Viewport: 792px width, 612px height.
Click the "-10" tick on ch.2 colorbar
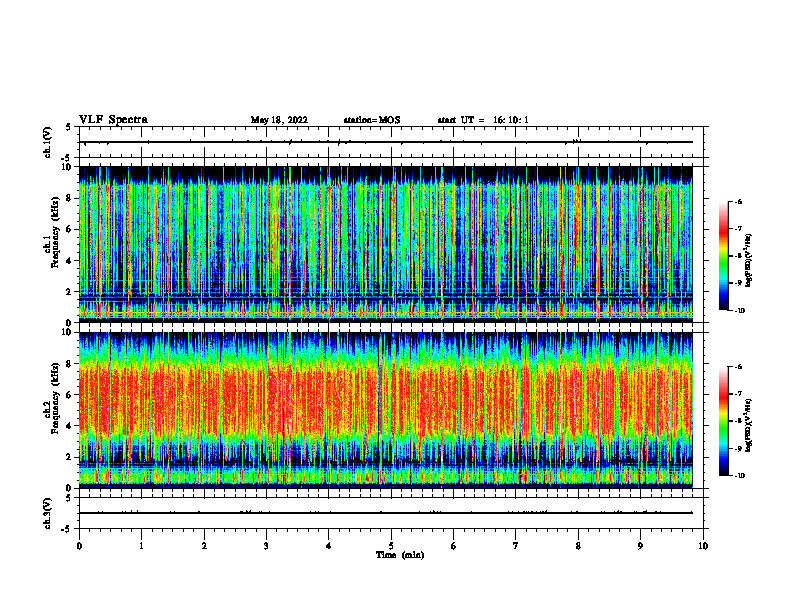739,476
